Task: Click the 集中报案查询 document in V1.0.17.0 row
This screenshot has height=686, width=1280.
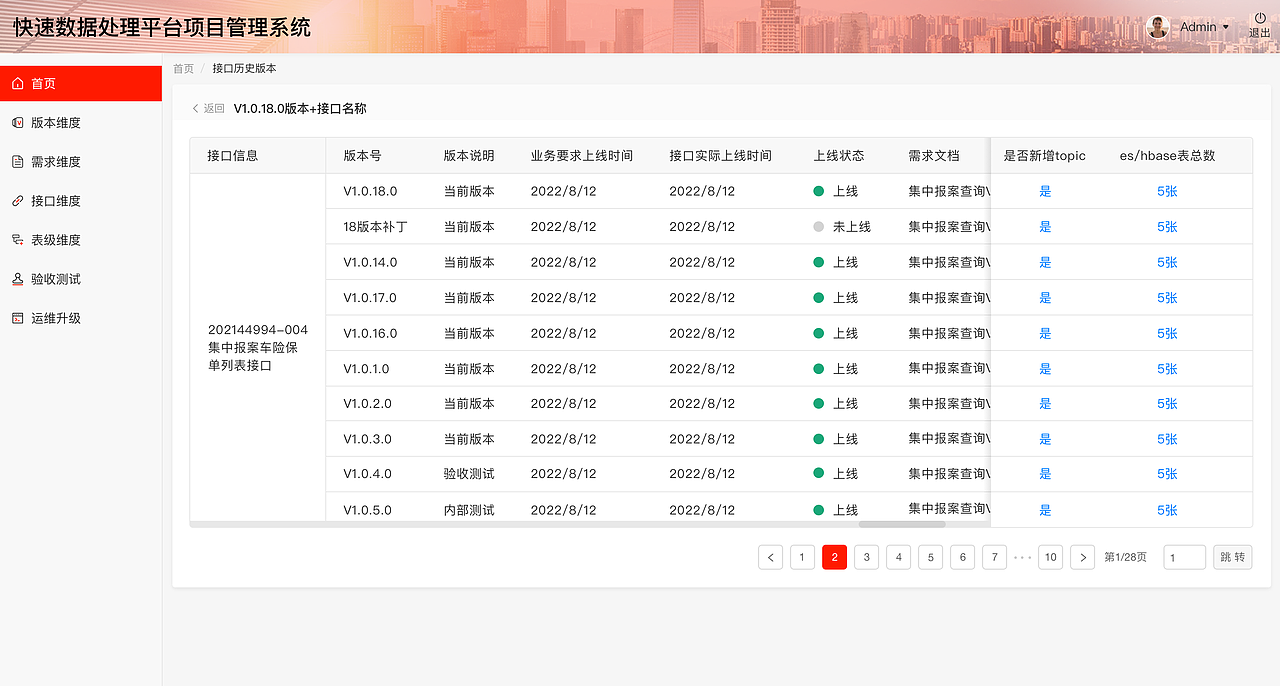Action: (949, 298)
